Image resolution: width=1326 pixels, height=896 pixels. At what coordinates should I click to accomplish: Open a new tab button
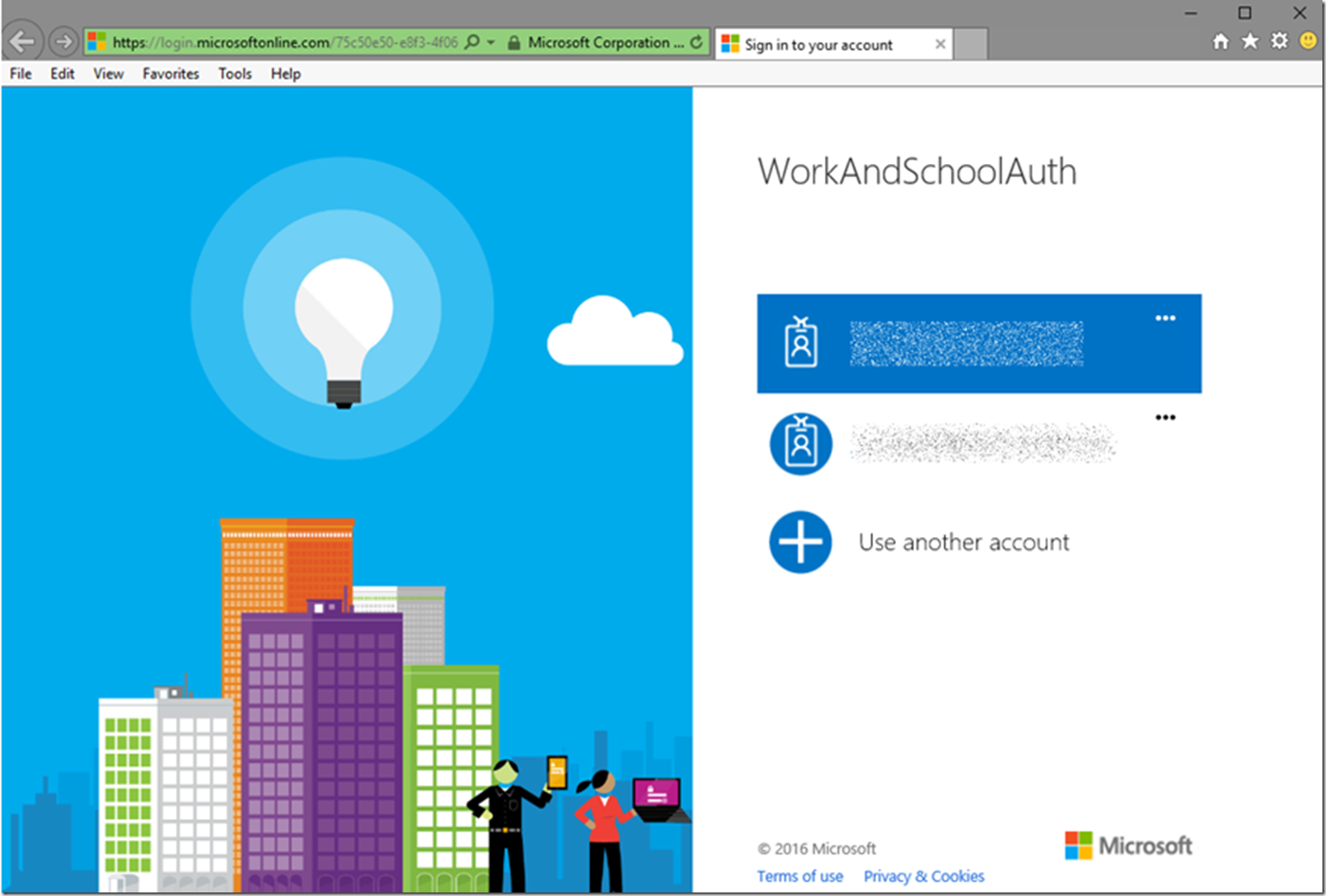pyautogui.click(x=971, y=44)
